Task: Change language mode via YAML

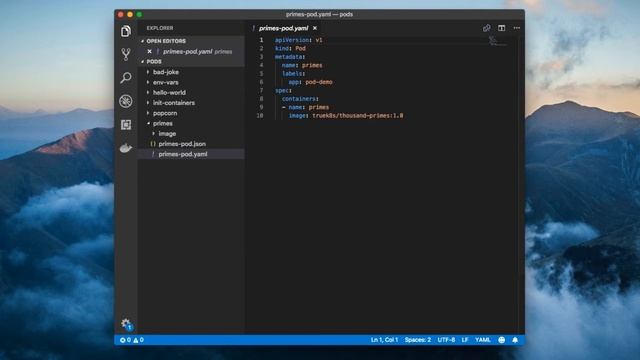Action: click(483, 340)
